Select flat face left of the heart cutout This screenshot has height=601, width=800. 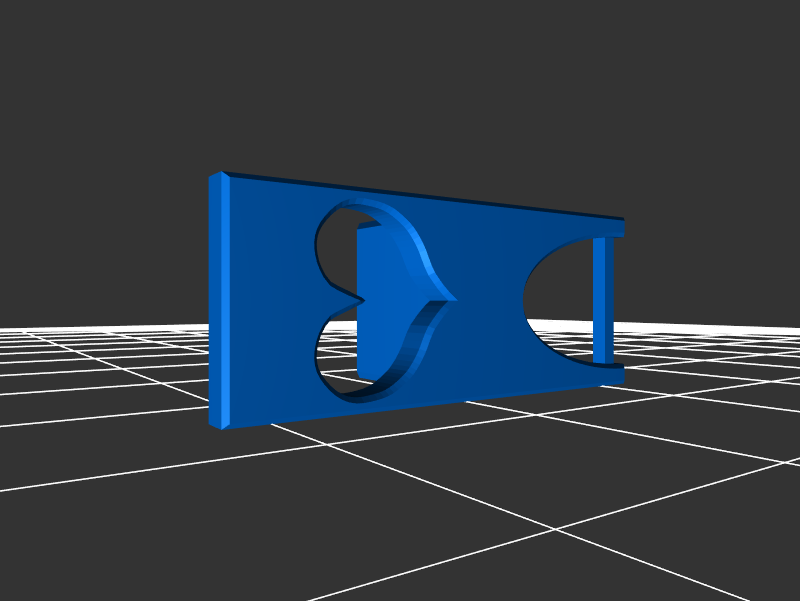click(x=270, y=300)
